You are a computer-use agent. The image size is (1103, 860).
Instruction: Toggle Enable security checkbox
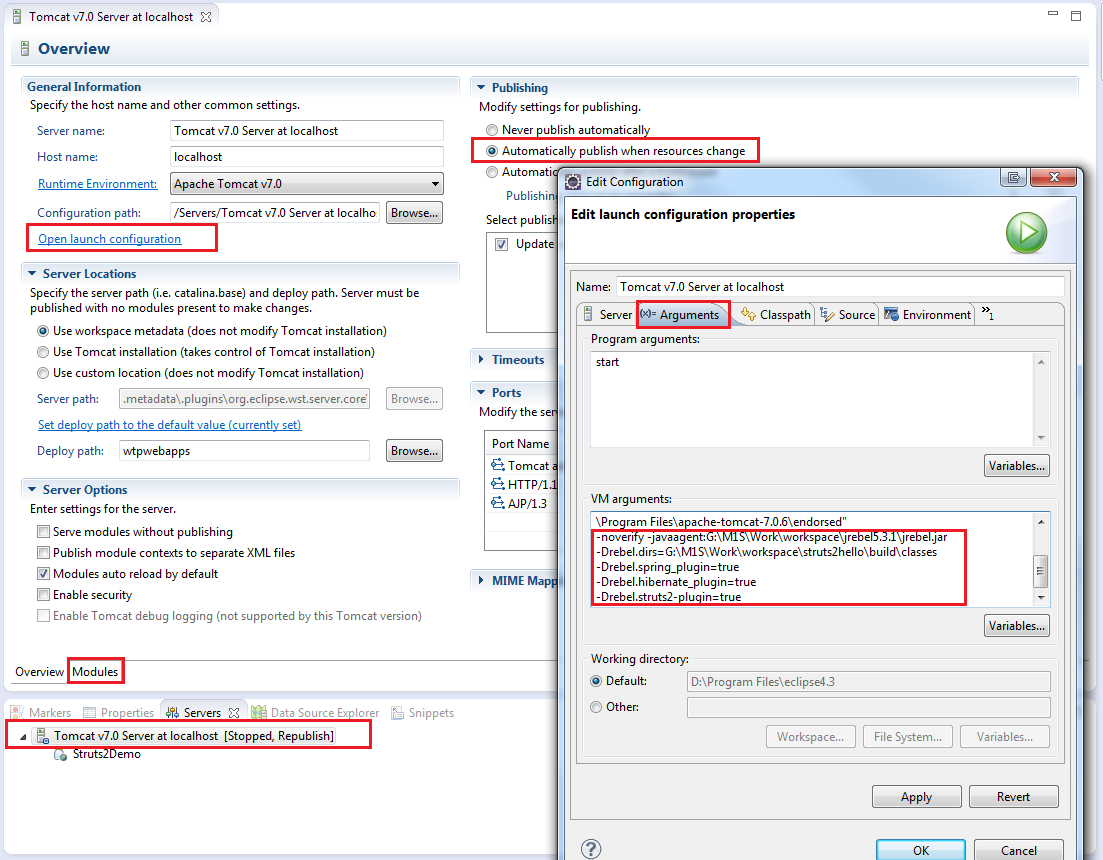[x=44, y=596]
